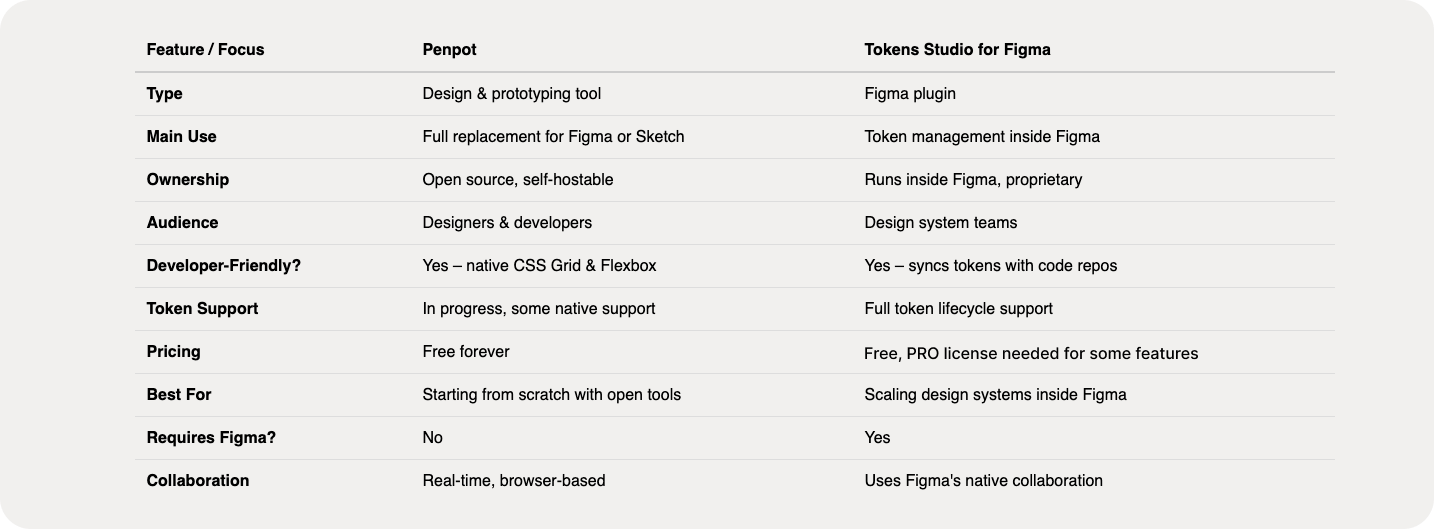Screen dimensions: 1434x529
Task: Select the Requires Figma? row label
Action: click(x=211, y=438)
